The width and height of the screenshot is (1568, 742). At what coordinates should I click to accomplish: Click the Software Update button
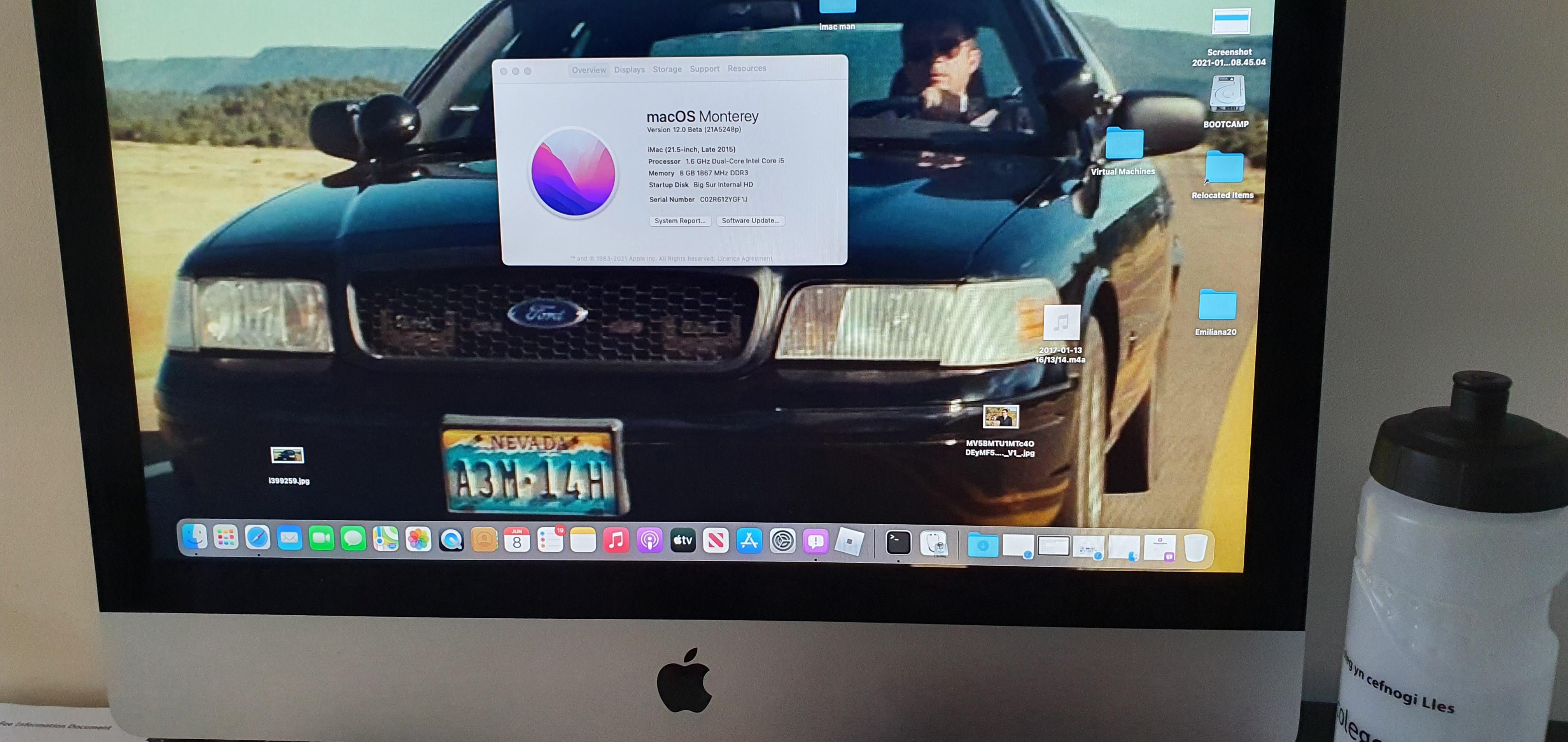(x=750, y=220)
